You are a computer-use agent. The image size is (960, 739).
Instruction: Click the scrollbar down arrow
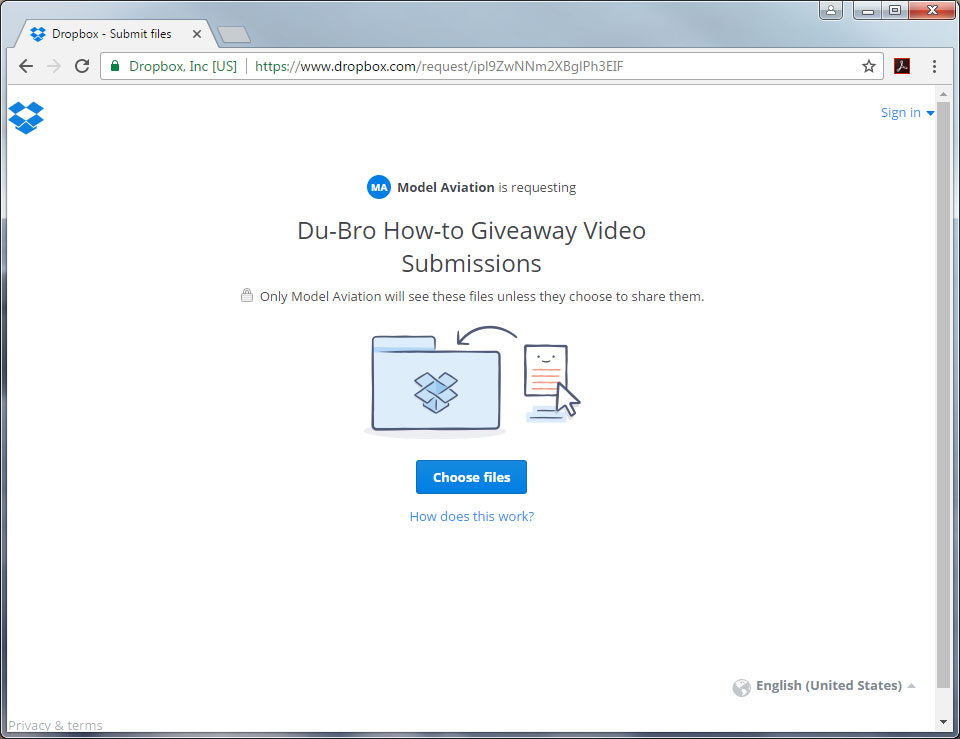pos(943,721)
